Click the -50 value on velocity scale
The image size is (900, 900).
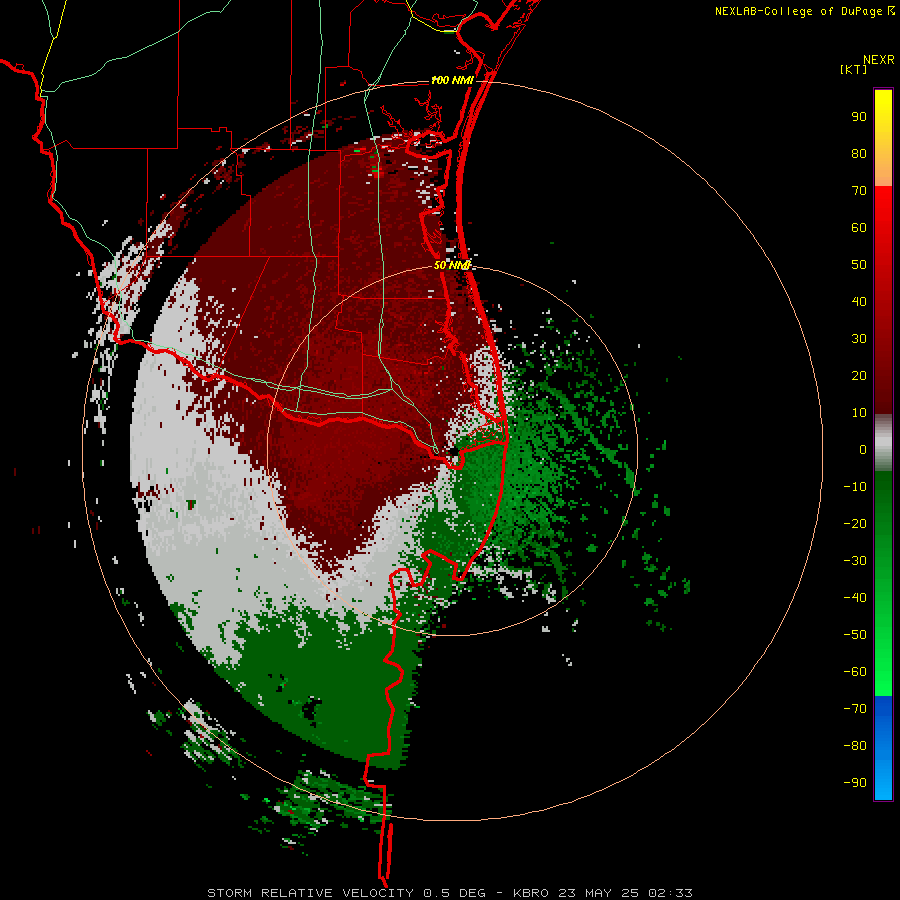point(855,635)
